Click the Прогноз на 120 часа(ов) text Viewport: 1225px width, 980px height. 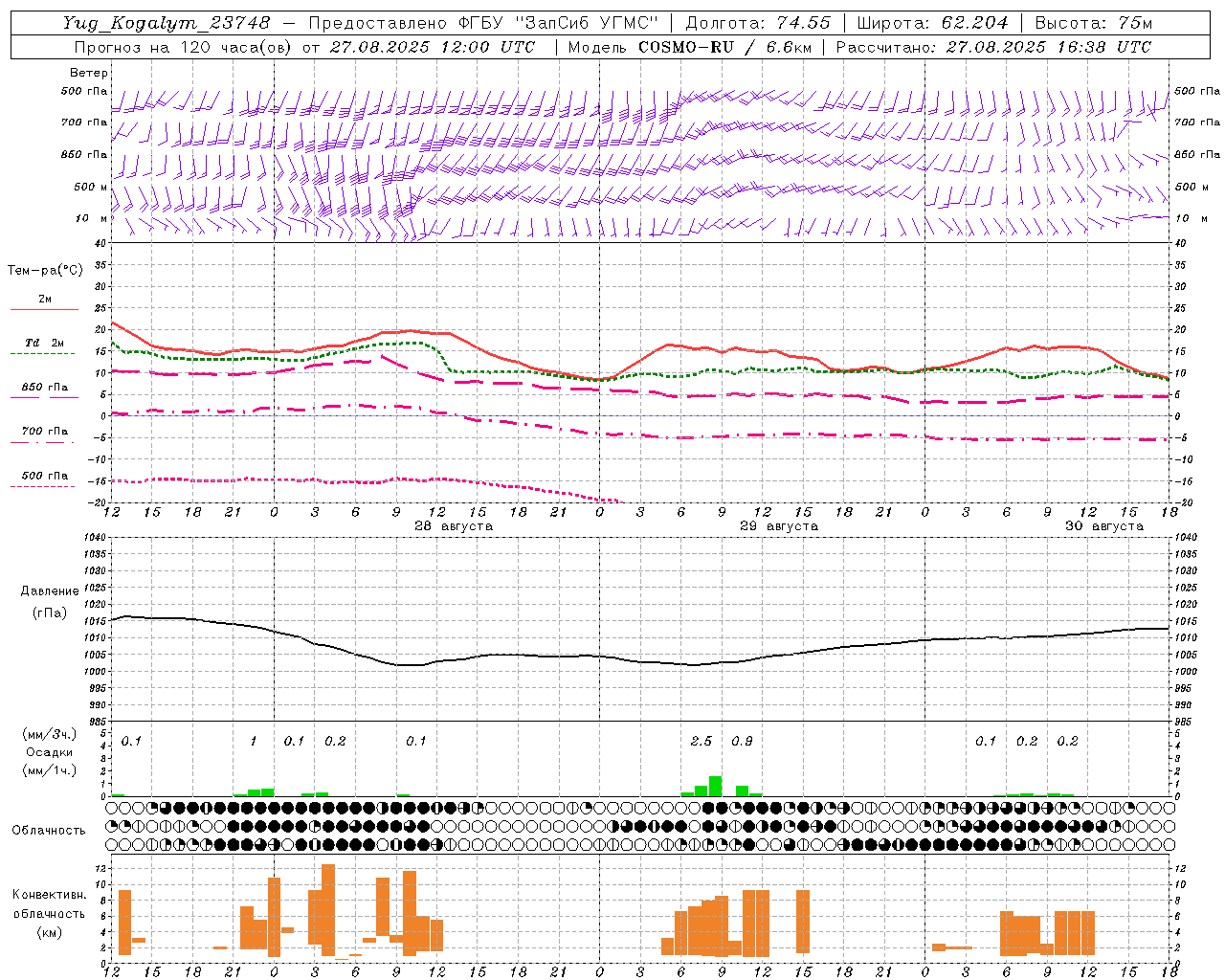coord(182,47)
